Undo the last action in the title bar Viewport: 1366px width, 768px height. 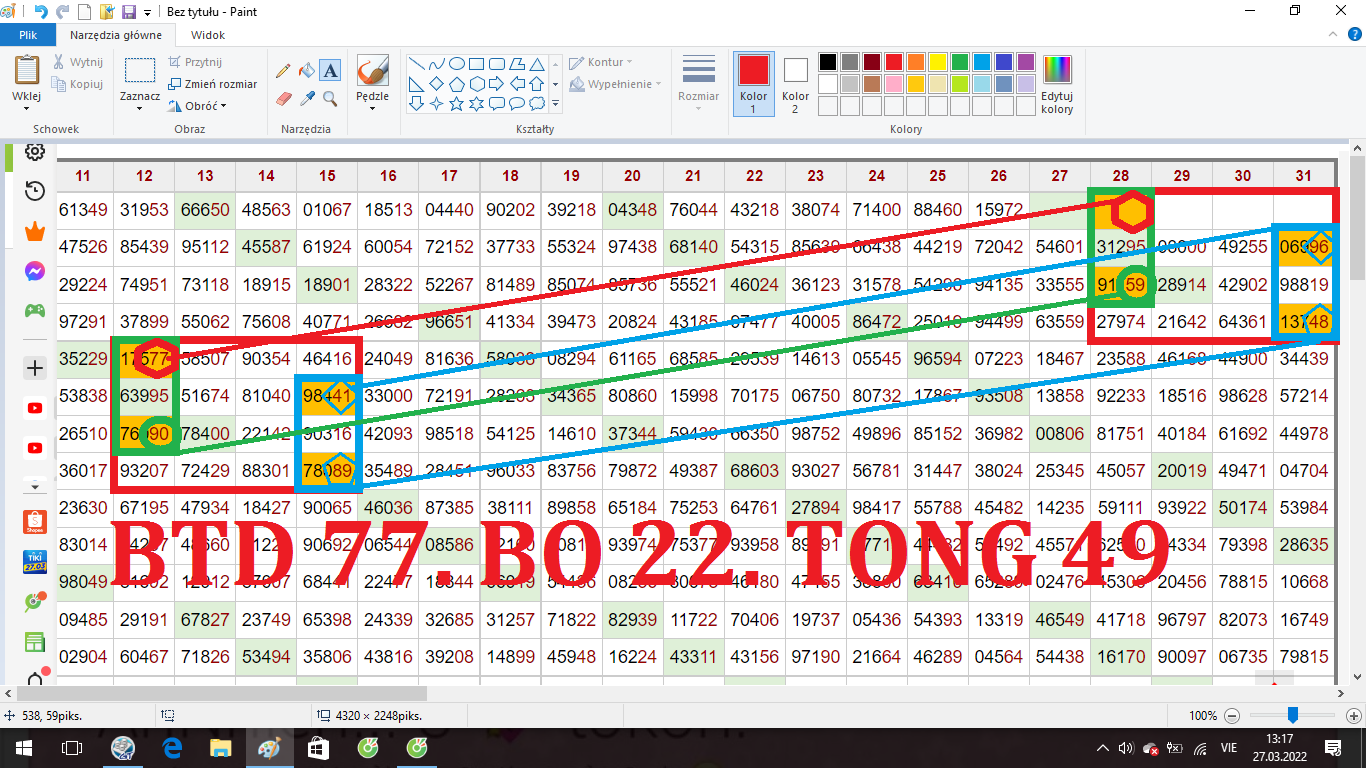[x=41, y=12]
